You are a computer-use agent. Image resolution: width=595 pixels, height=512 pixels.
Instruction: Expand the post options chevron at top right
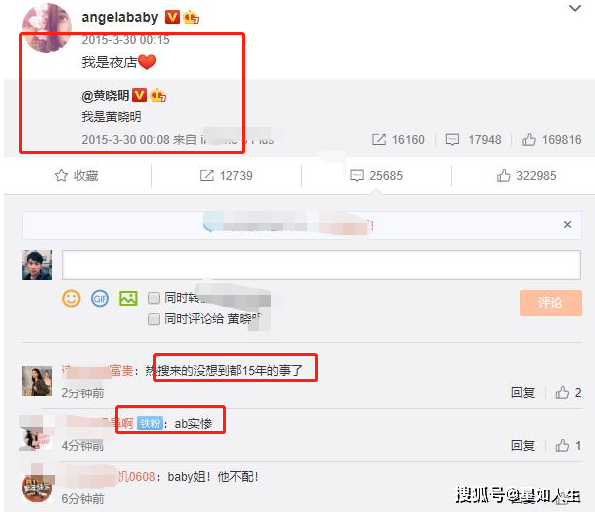tap(575, 8)
